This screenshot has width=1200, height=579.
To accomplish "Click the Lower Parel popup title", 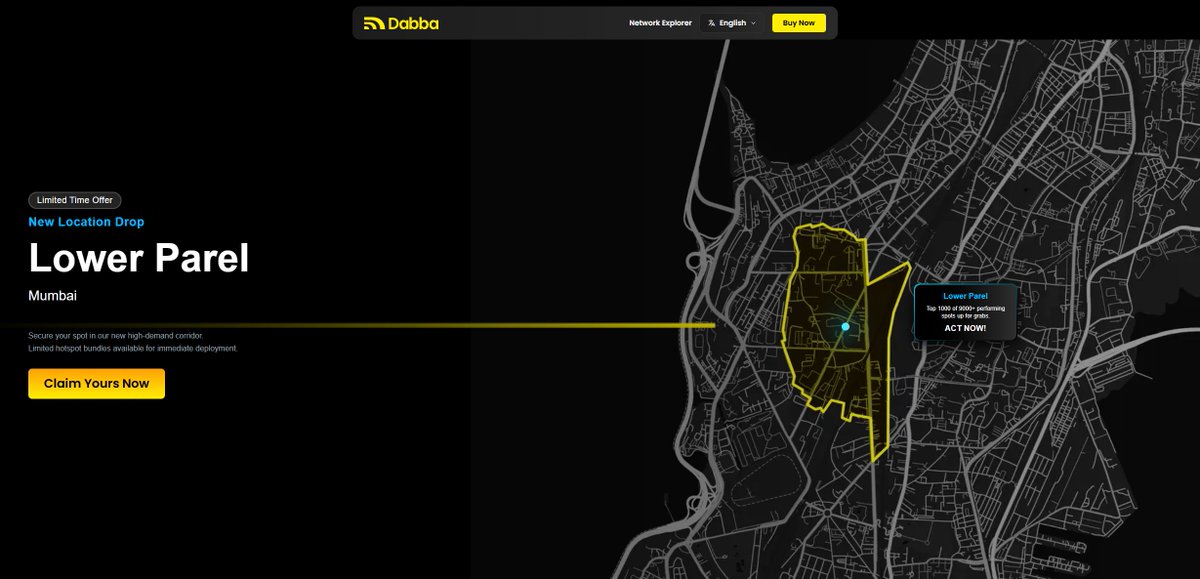I will 966,296.
